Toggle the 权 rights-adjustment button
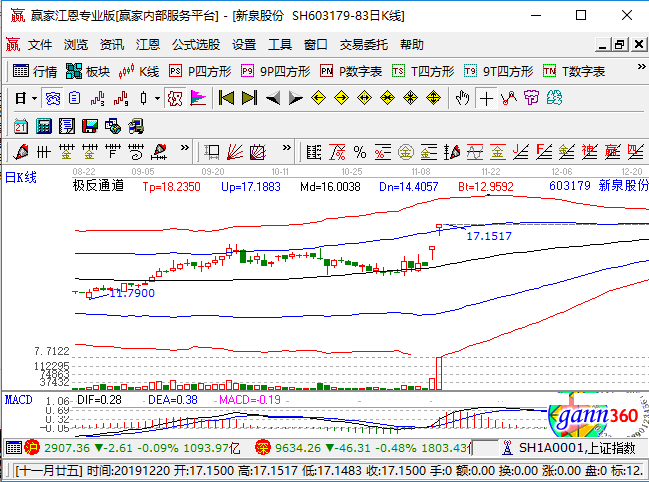The height and width of the screenshot is (482, 649). click(175, 98)
